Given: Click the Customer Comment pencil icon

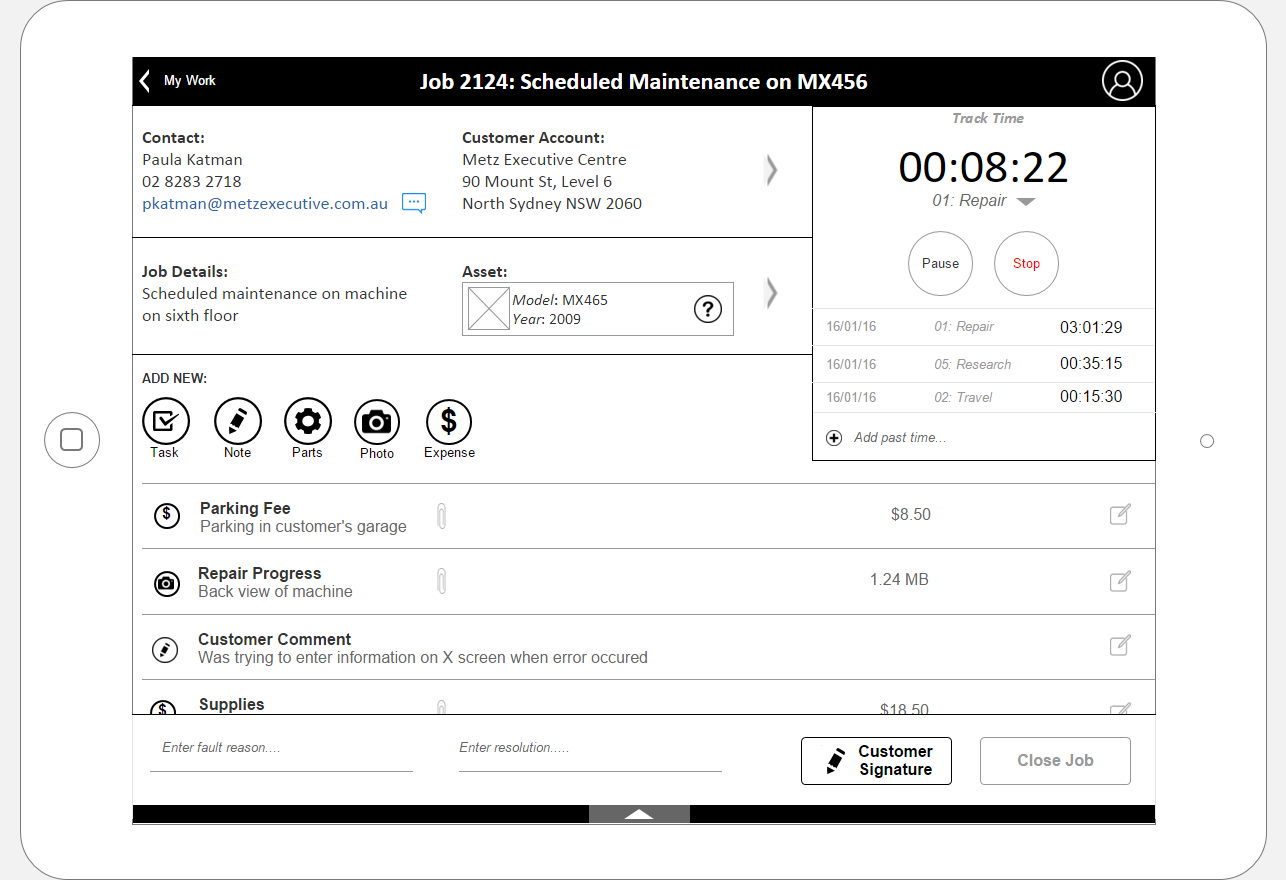Looking at the screenshot, I should coord(163,649).
